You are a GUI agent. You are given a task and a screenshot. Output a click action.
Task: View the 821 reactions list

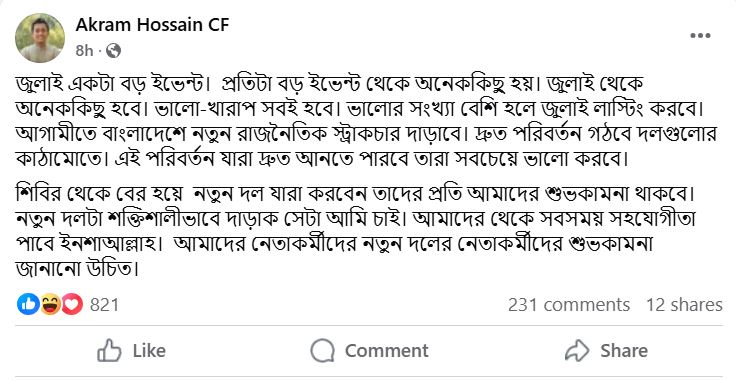(x=104, y=305)
